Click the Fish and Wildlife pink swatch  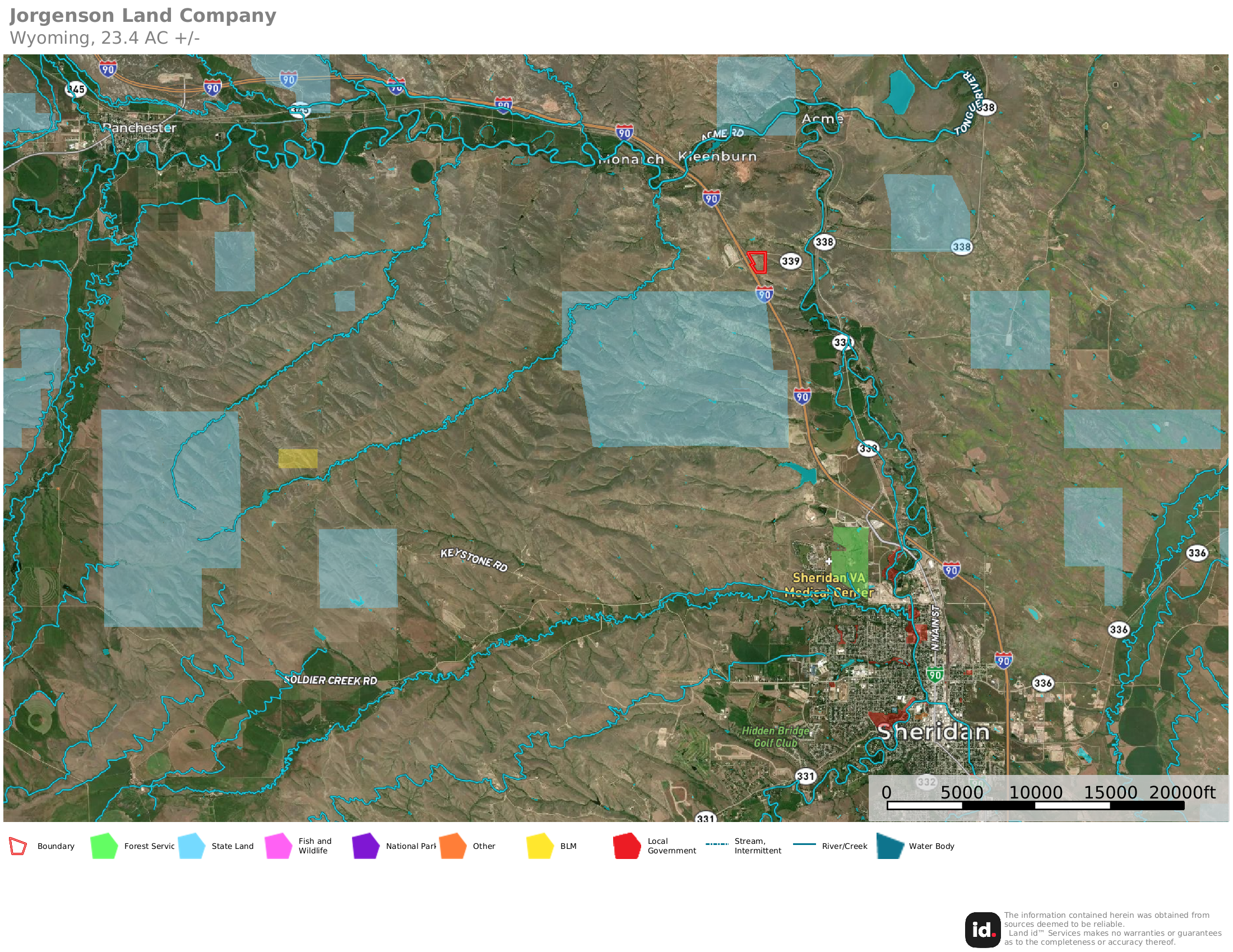click(279, 846)
